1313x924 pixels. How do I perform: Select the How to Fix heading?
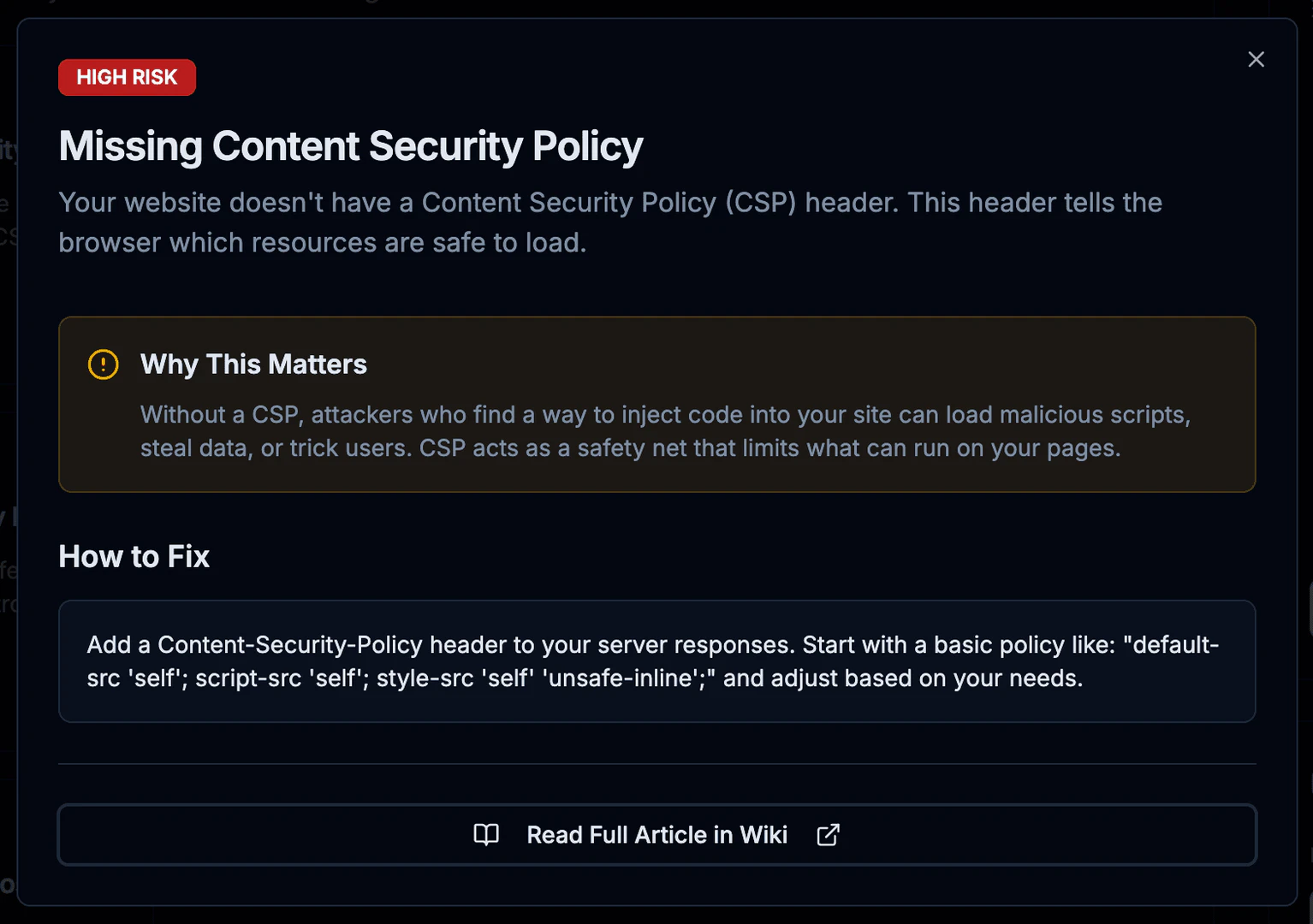click(134, 556)
